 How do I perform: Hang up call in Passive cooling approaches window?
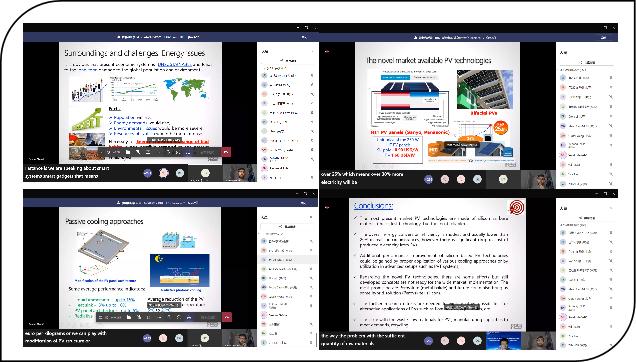(227, 317)
